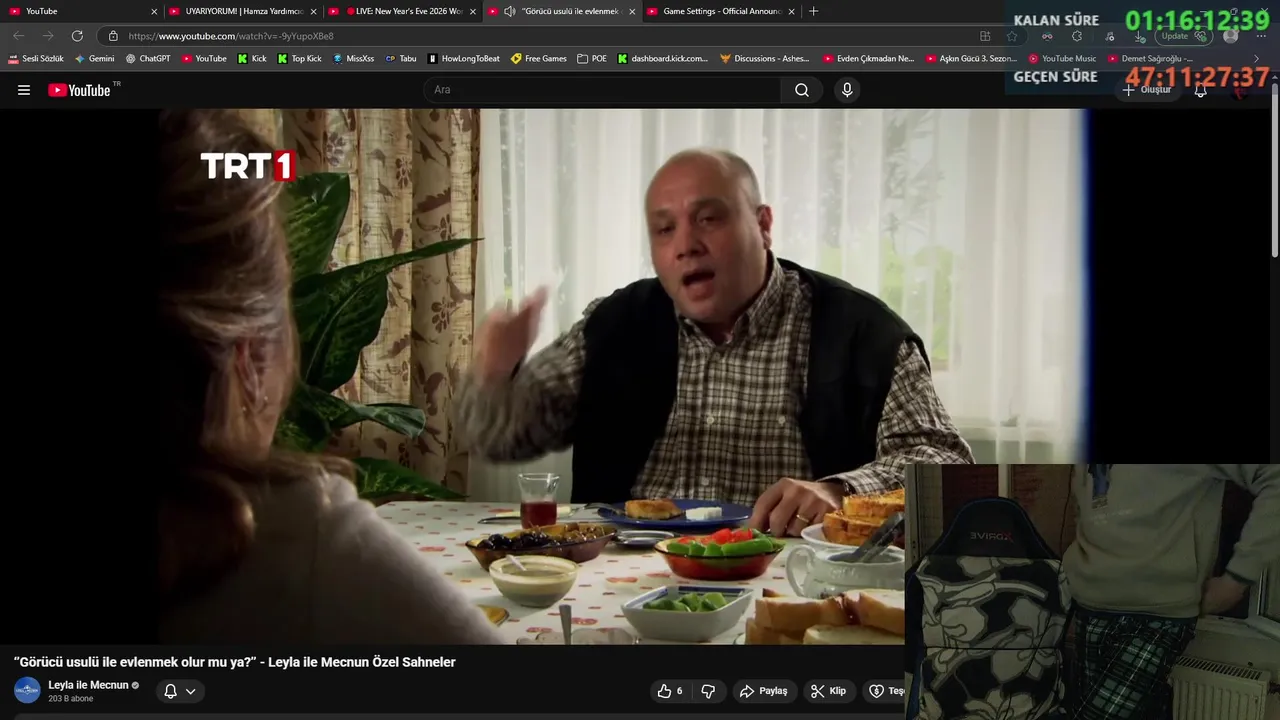Switch to the first YouTube tab

pos(82,11)
